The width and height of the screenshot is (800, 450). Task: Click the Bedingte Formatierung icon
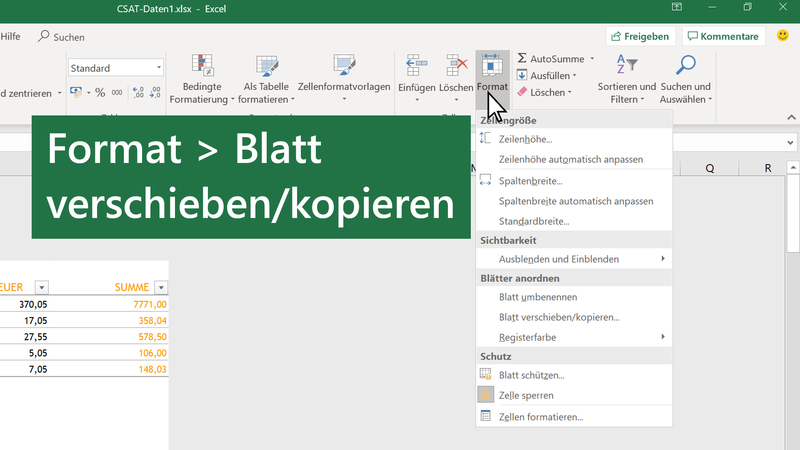point(202,67)
